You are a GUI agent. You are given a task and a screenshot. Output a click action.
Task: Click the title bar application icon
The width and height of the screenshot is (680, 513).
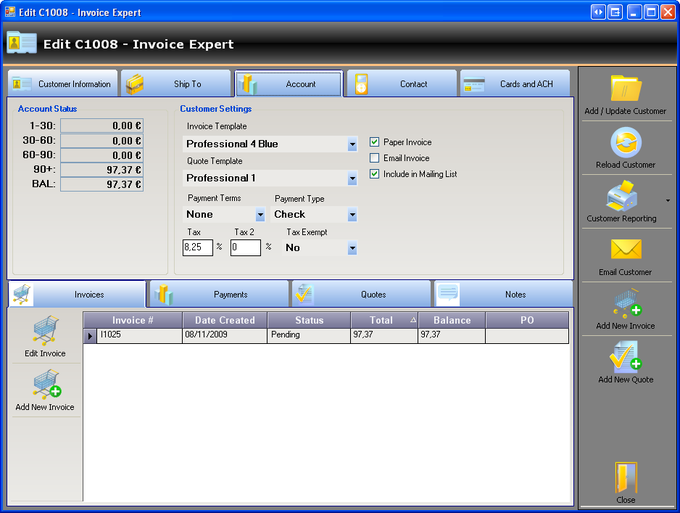coord(10,12)
